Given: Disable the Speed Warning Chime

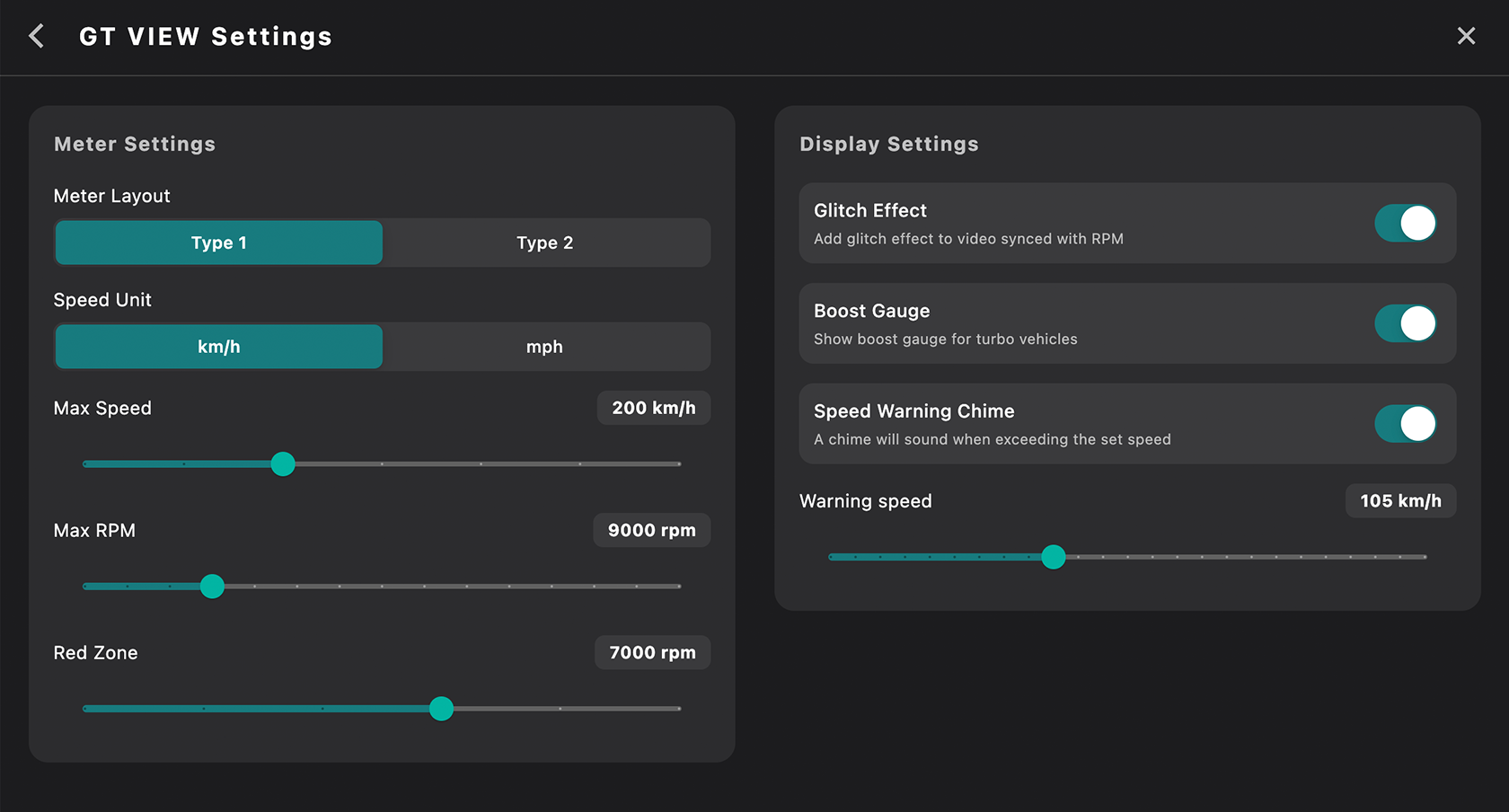Looking at the screenshot, I should [1405, 424].
